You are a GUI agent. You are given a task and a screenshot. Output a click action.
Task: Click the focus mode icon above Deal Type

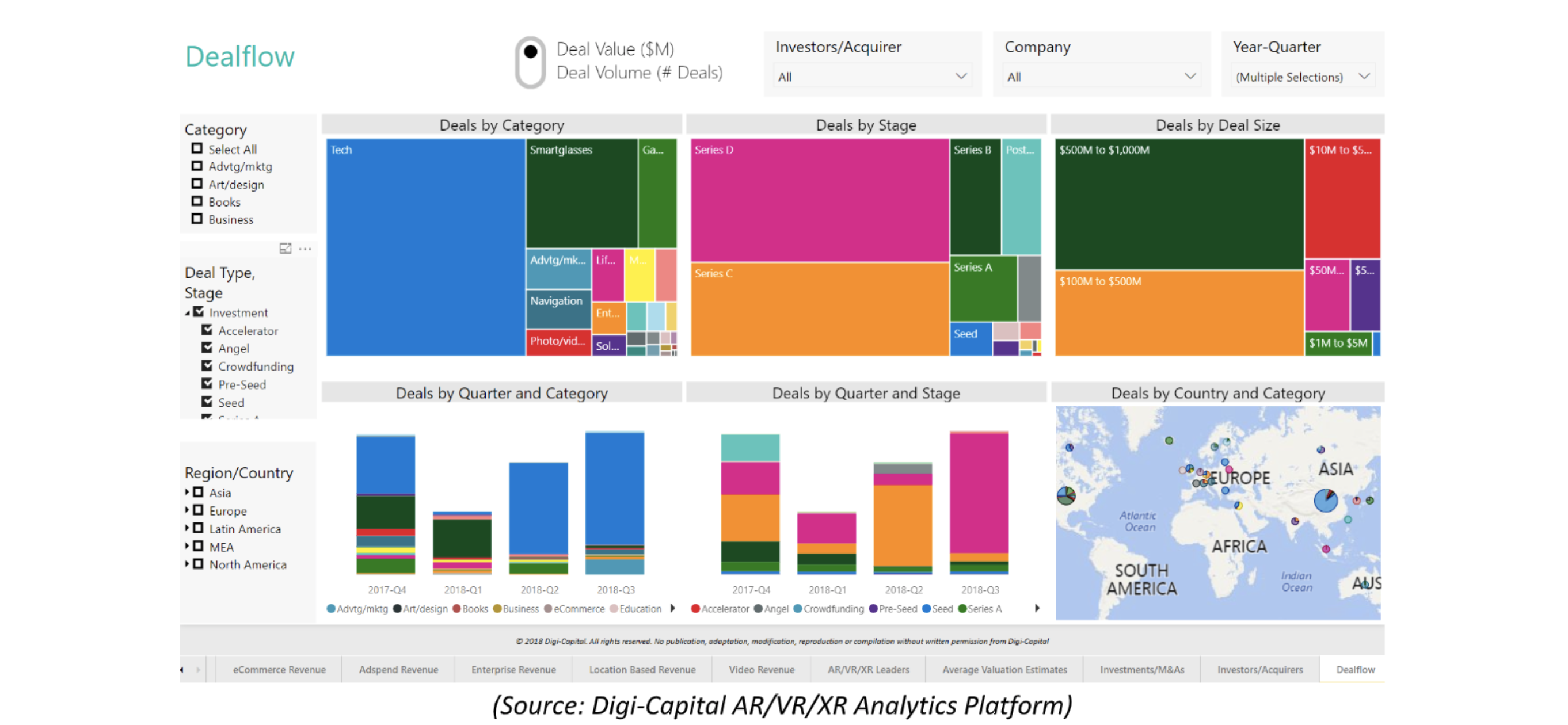285,248
